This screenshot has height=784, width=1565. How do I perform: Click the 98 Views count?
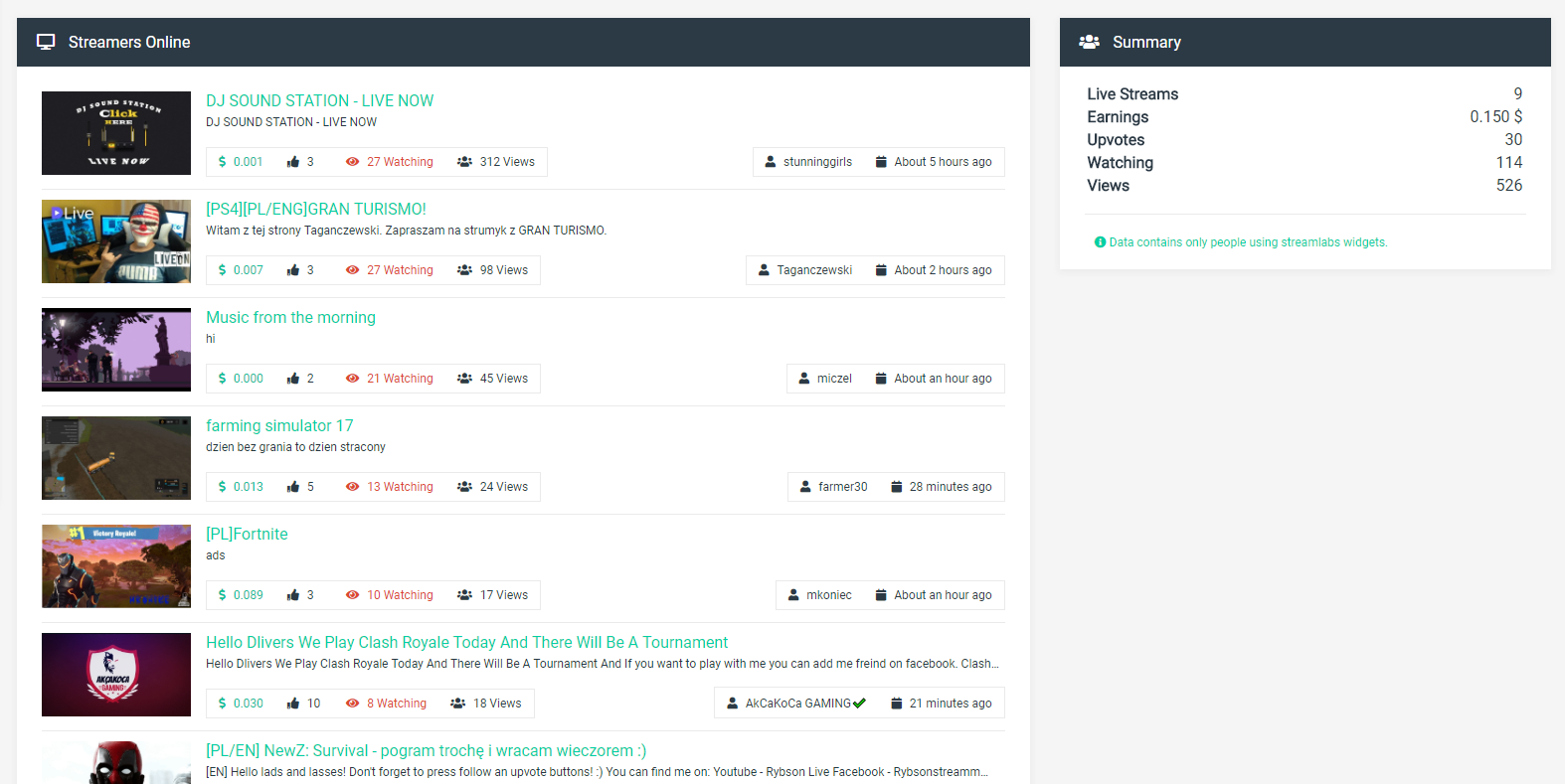pos(504,270)
